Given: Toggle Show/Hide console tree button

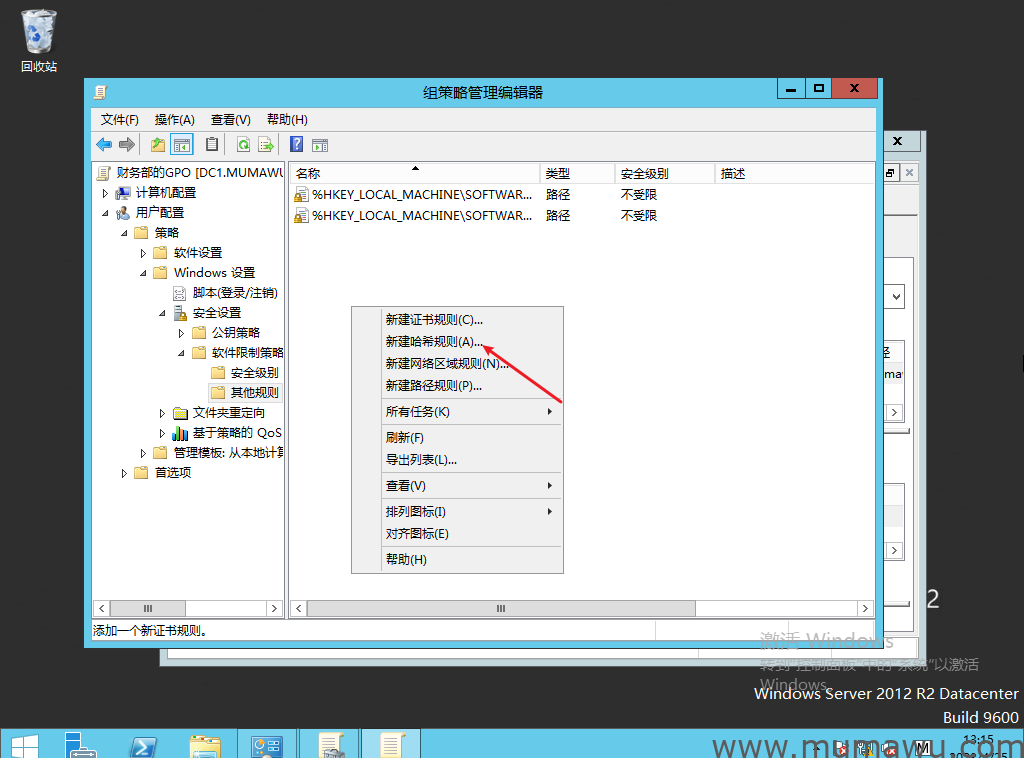Looking at the screenshot, I should pos(181,144).
